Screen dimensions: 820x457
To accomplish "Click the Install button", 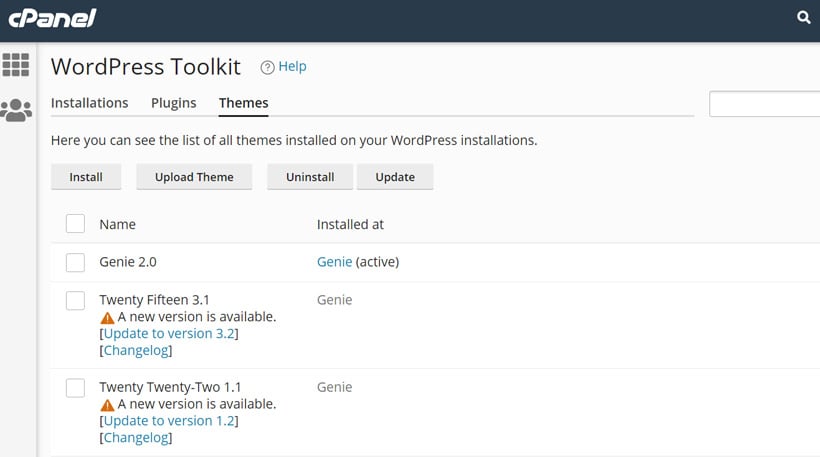I will point(86,177).
